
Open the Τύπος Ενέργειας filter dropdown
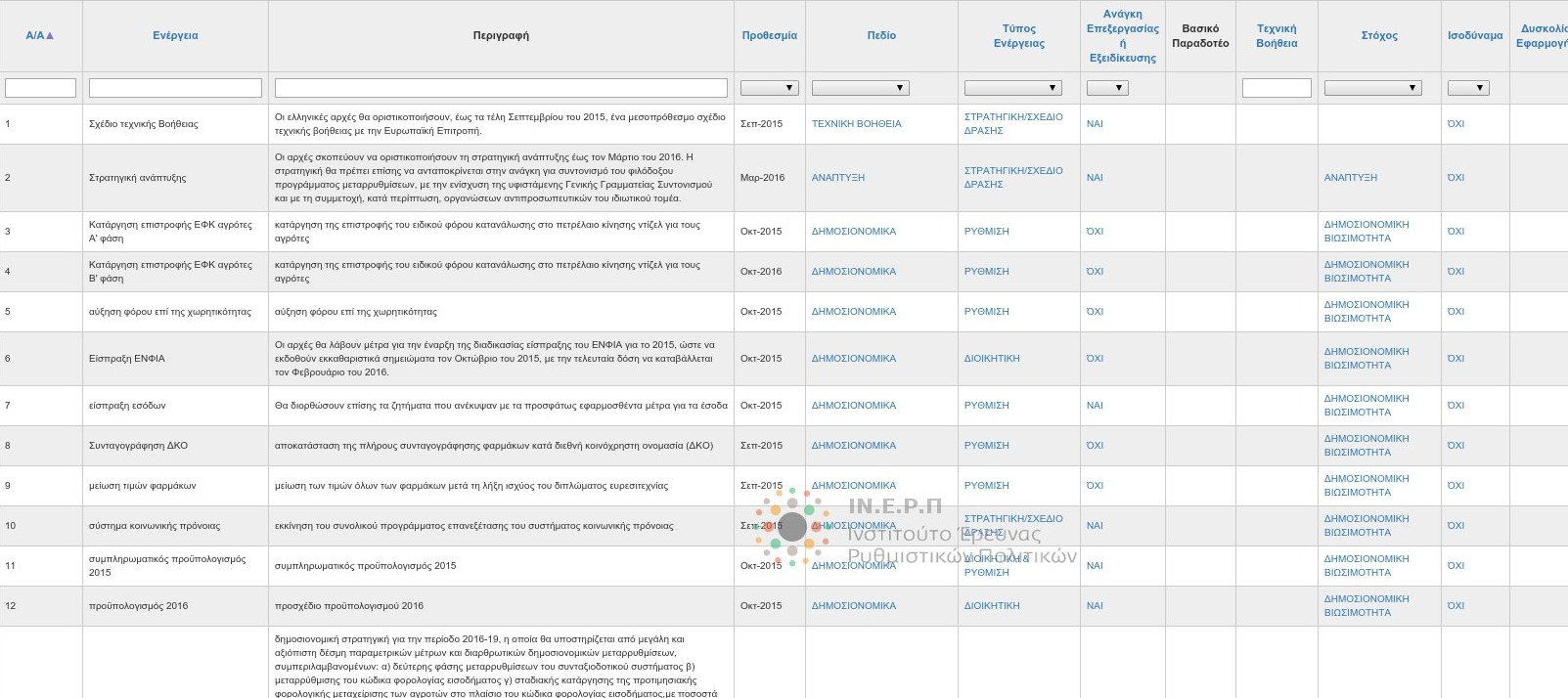coord(1013,88)
